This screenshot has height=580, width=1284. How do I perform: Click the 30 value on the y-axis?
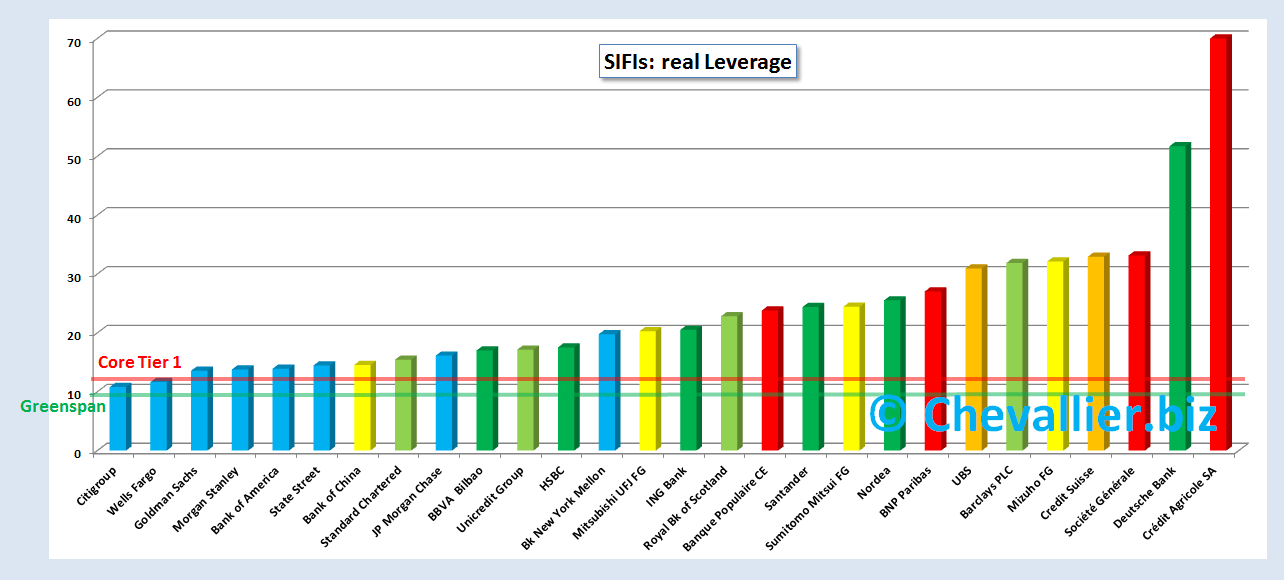point(73,276)
